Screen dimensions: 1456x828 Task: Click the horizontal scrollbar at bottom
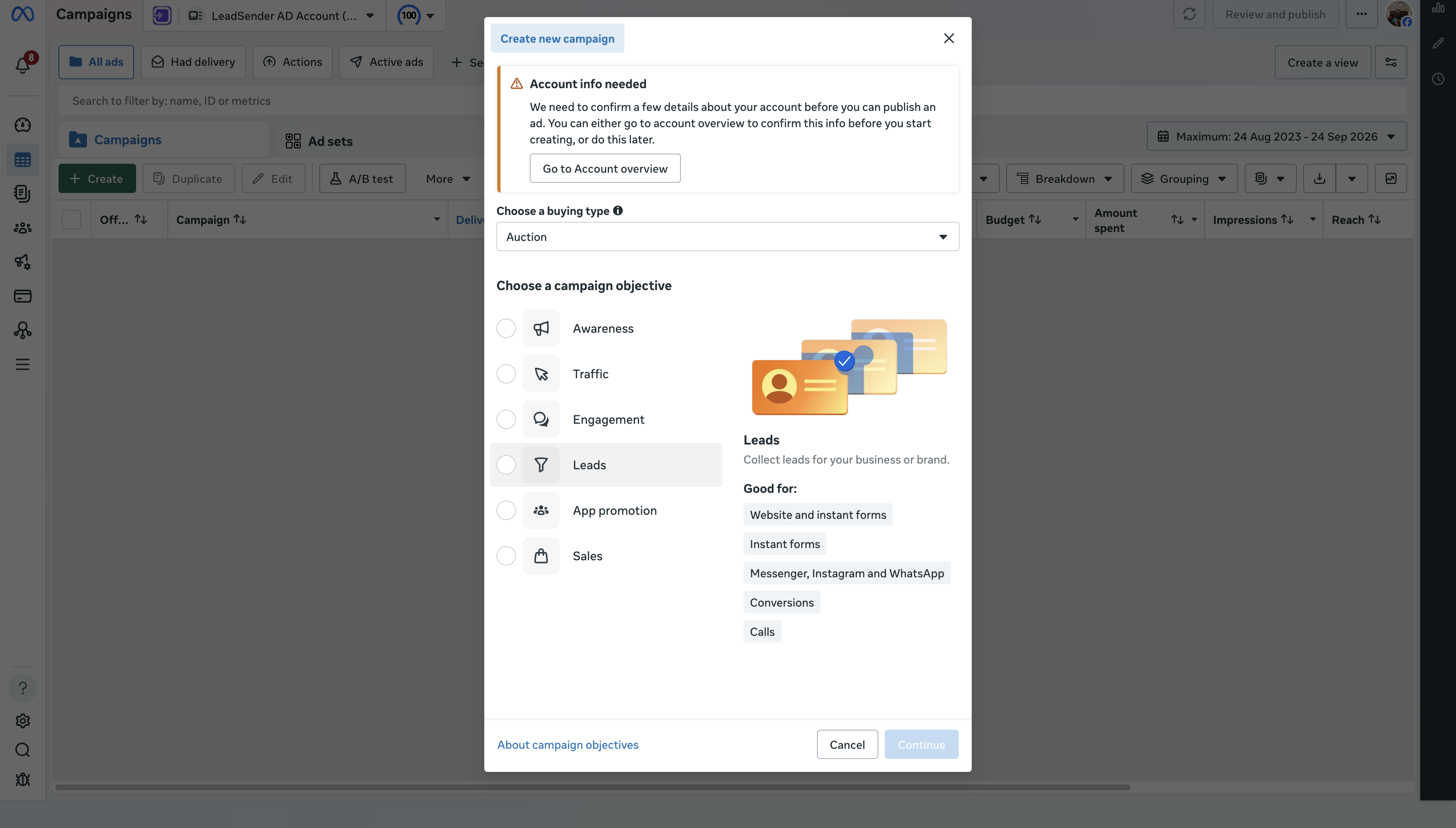pos(592,788)
